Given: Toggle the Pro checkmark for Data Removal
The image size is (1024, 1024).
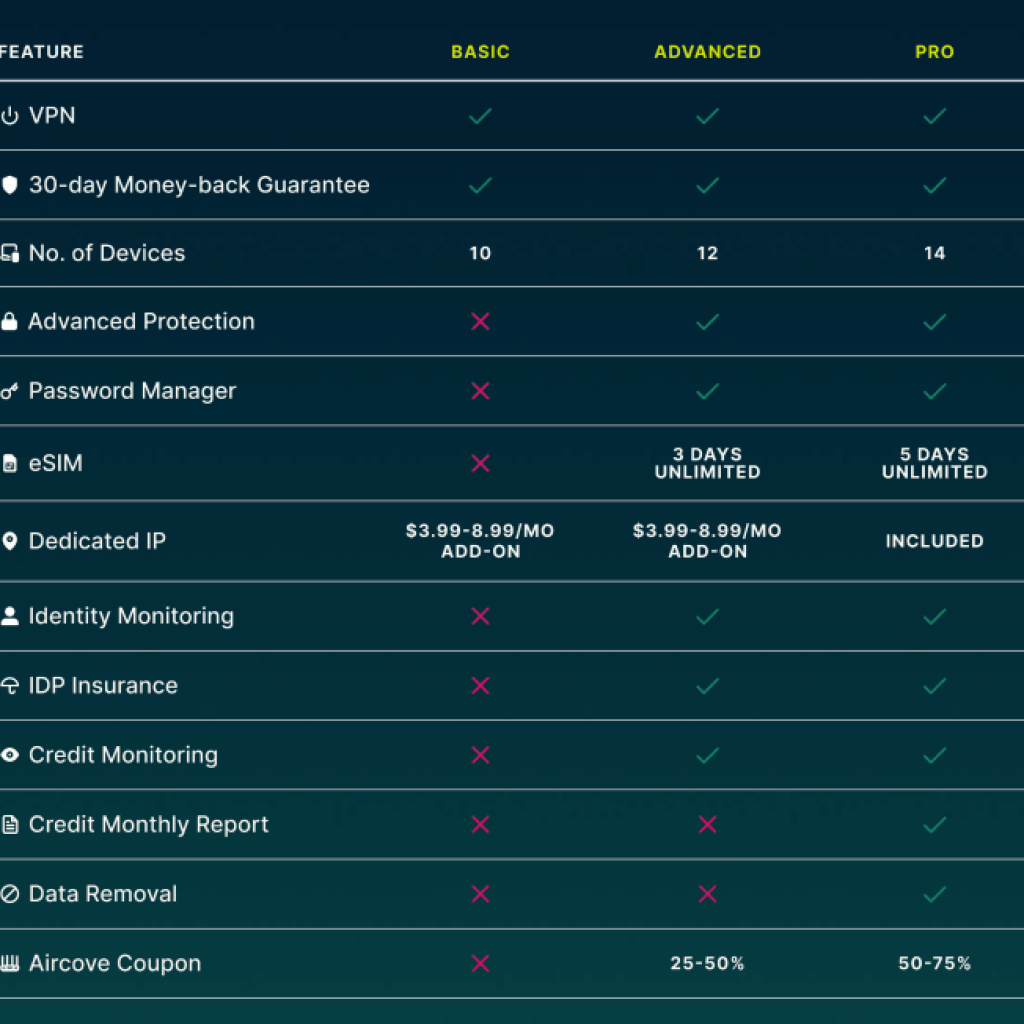Looking at the screenshot, I should click(x=935, y=894).
